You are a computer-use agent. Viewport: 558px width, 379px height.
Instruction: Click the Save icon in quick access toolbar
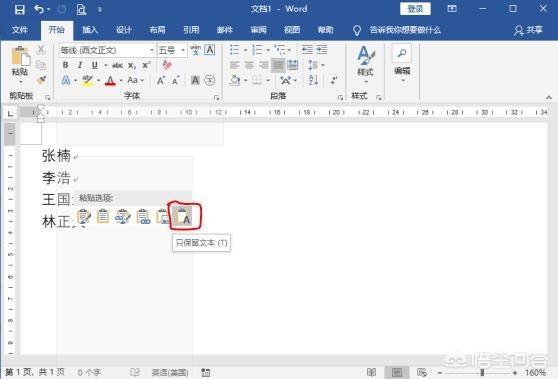(x=20, y=9)
